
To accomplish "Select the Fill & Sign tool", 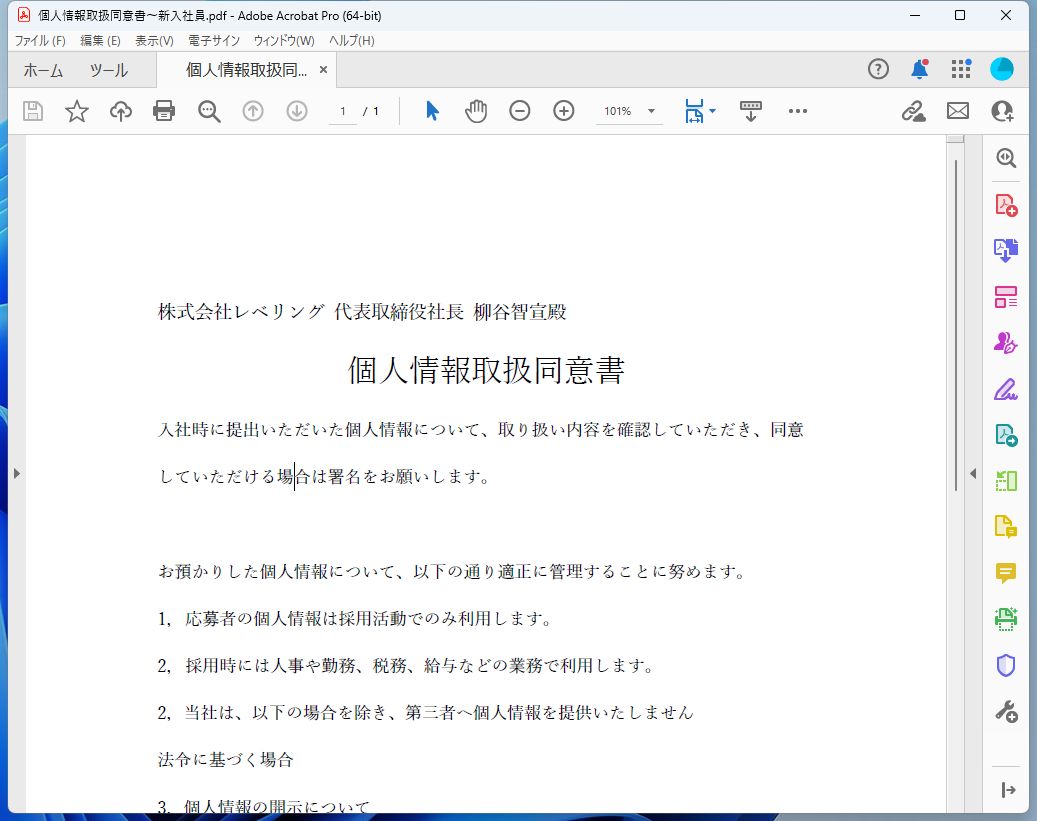I will pos(1006,389).
